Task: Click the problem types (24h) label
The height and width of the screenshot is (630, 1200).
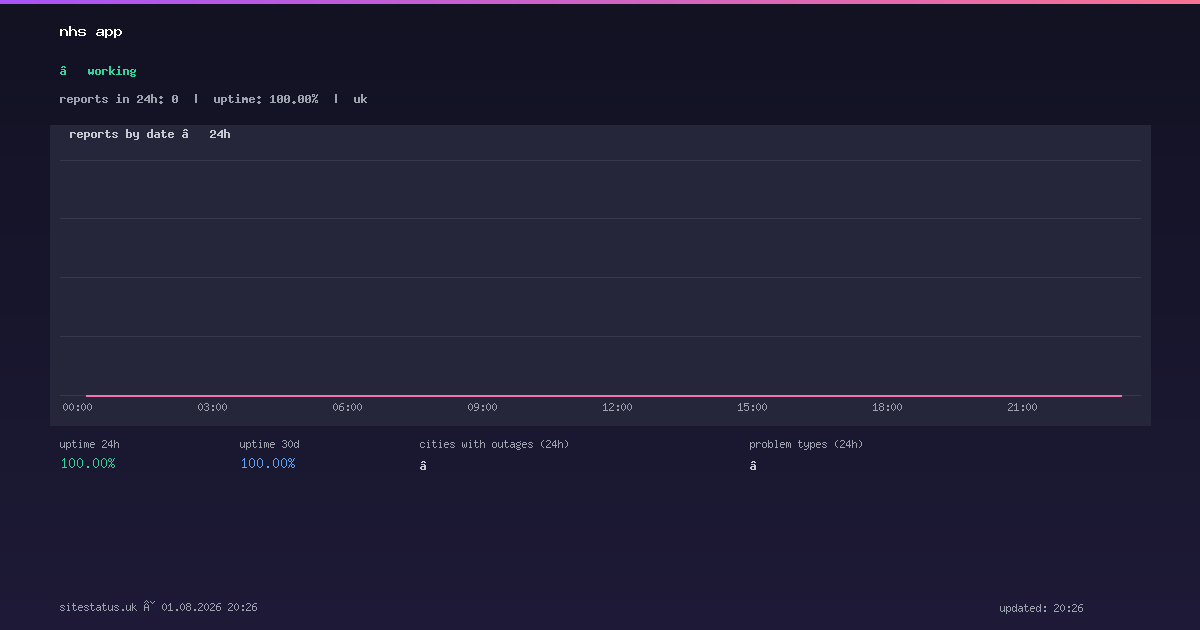Action: [x=806, y=444]
